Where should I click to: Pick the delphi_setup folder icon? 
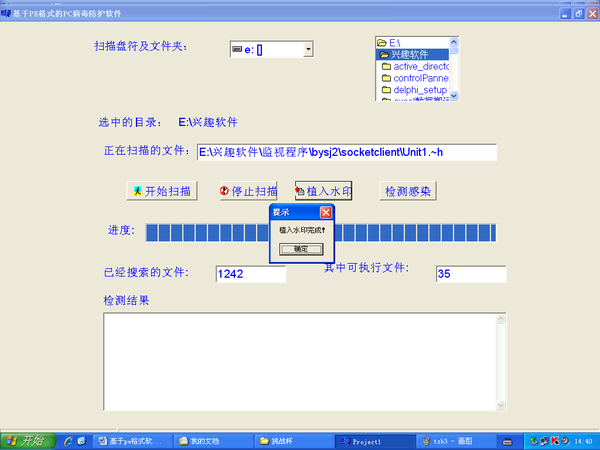(x=385, y=90)
